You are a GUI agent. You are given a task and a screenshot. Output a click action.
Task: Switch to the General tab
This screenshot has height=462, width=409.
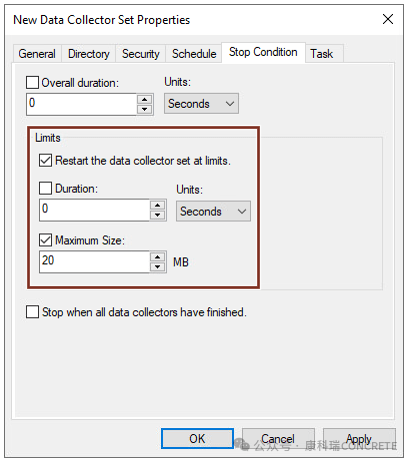(37, 54)
